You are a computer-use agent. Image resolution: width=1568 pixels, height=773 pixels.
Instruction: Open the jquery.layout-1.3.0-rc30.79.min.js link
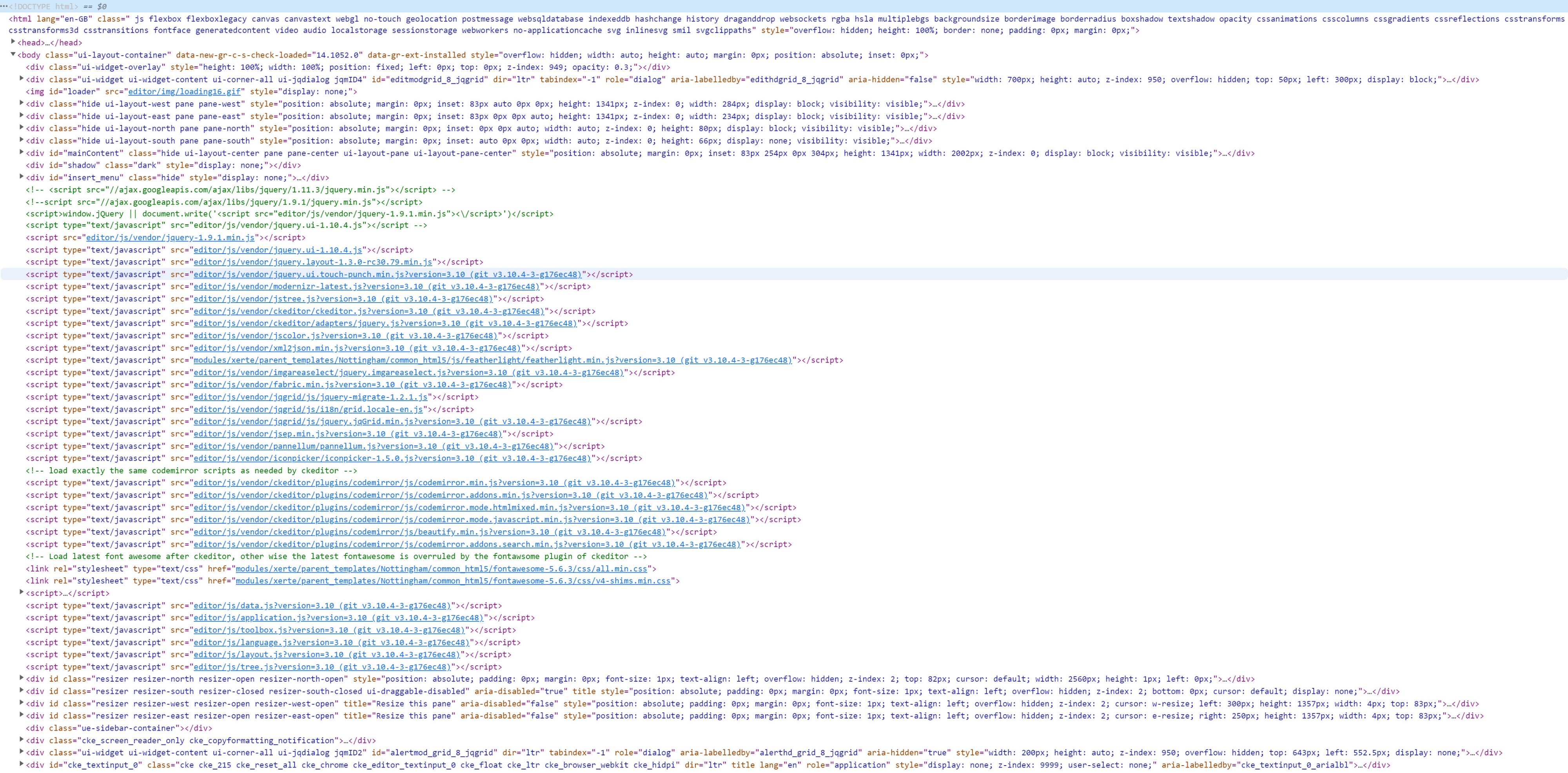click(x=313, y=262)
